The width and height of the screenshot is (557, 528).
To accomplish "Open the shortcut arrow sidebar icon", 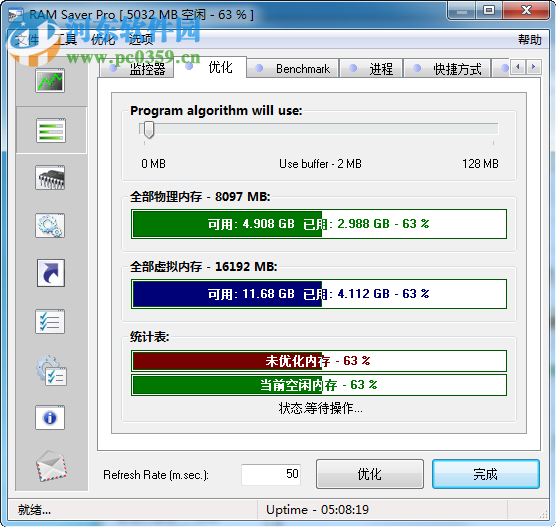I will coord(51,273).
